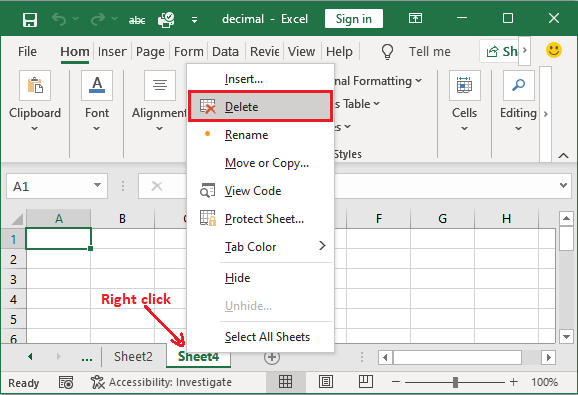Switch to the Page Layout tab
The width and height of the screenshot is (578, 395).
pos(150,52)
